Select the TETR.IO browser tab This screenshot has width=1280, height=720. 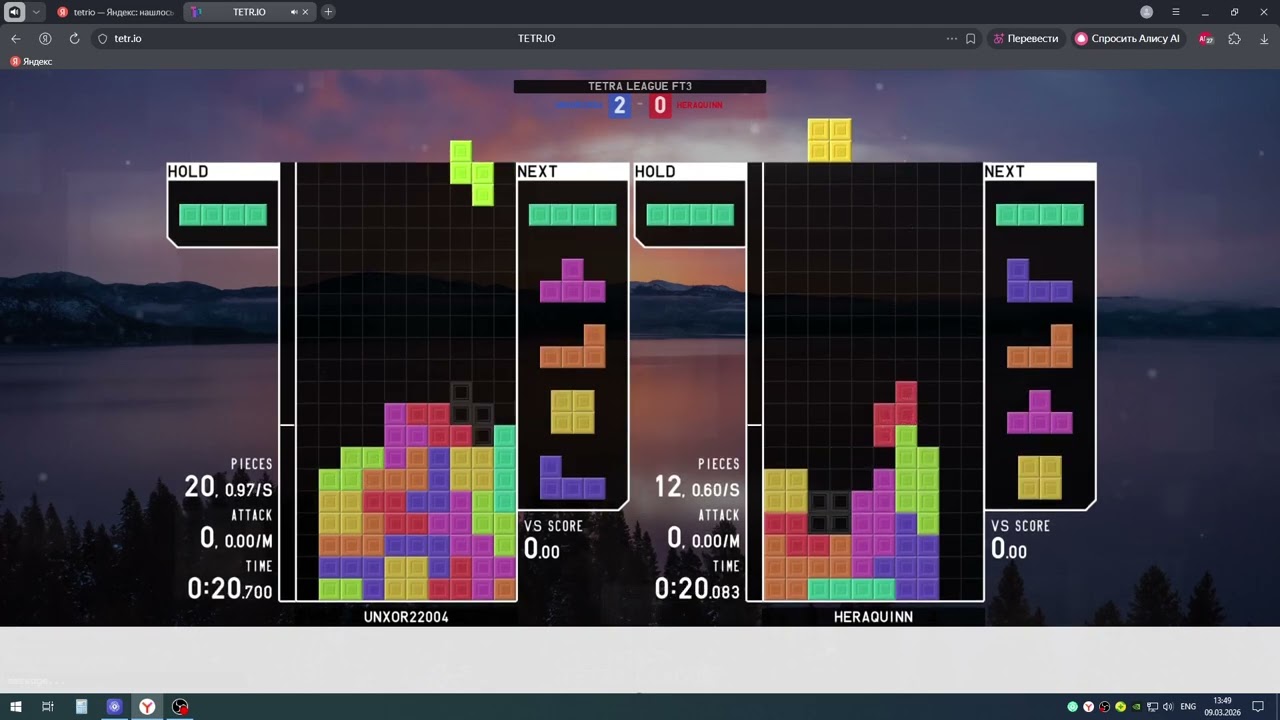click(x=248, y=12)
